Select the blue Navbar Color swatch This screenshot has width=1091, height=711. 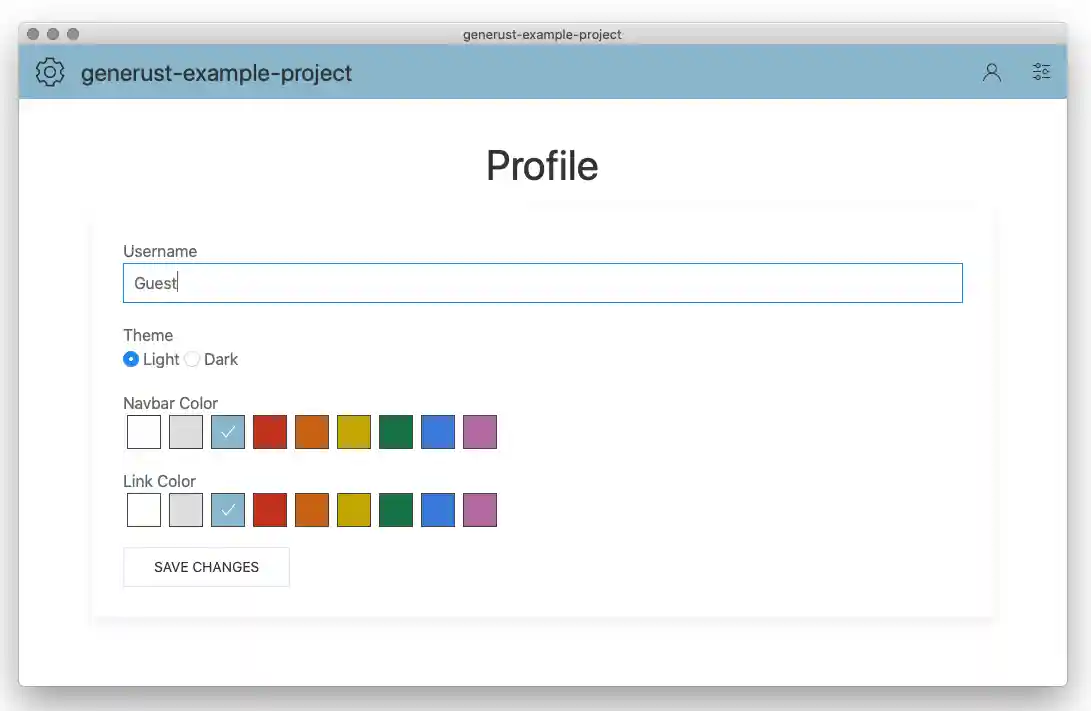coord(437,432)
